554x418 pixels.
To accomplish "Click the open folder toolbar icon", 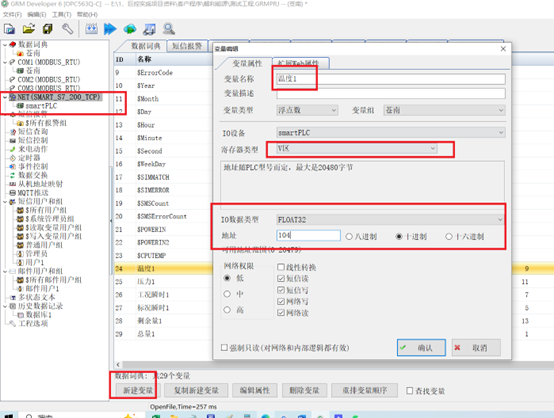I will point(29,29).
